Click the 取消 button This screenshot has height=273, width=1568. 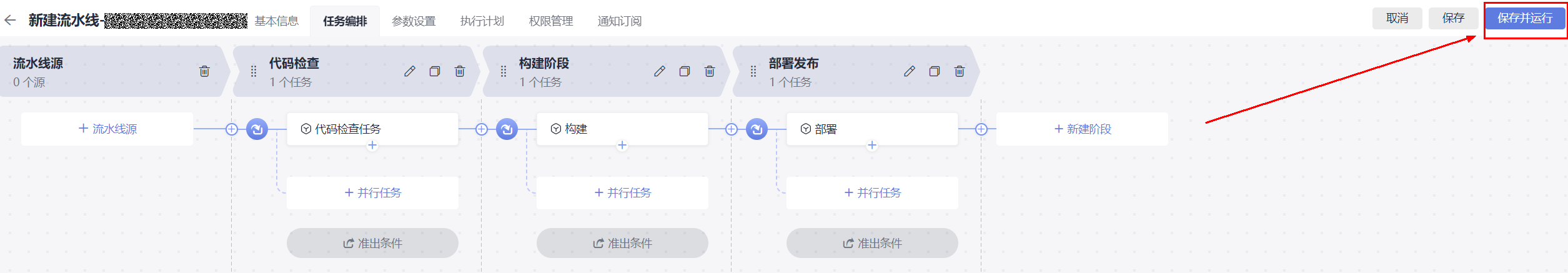[1397, 18]
